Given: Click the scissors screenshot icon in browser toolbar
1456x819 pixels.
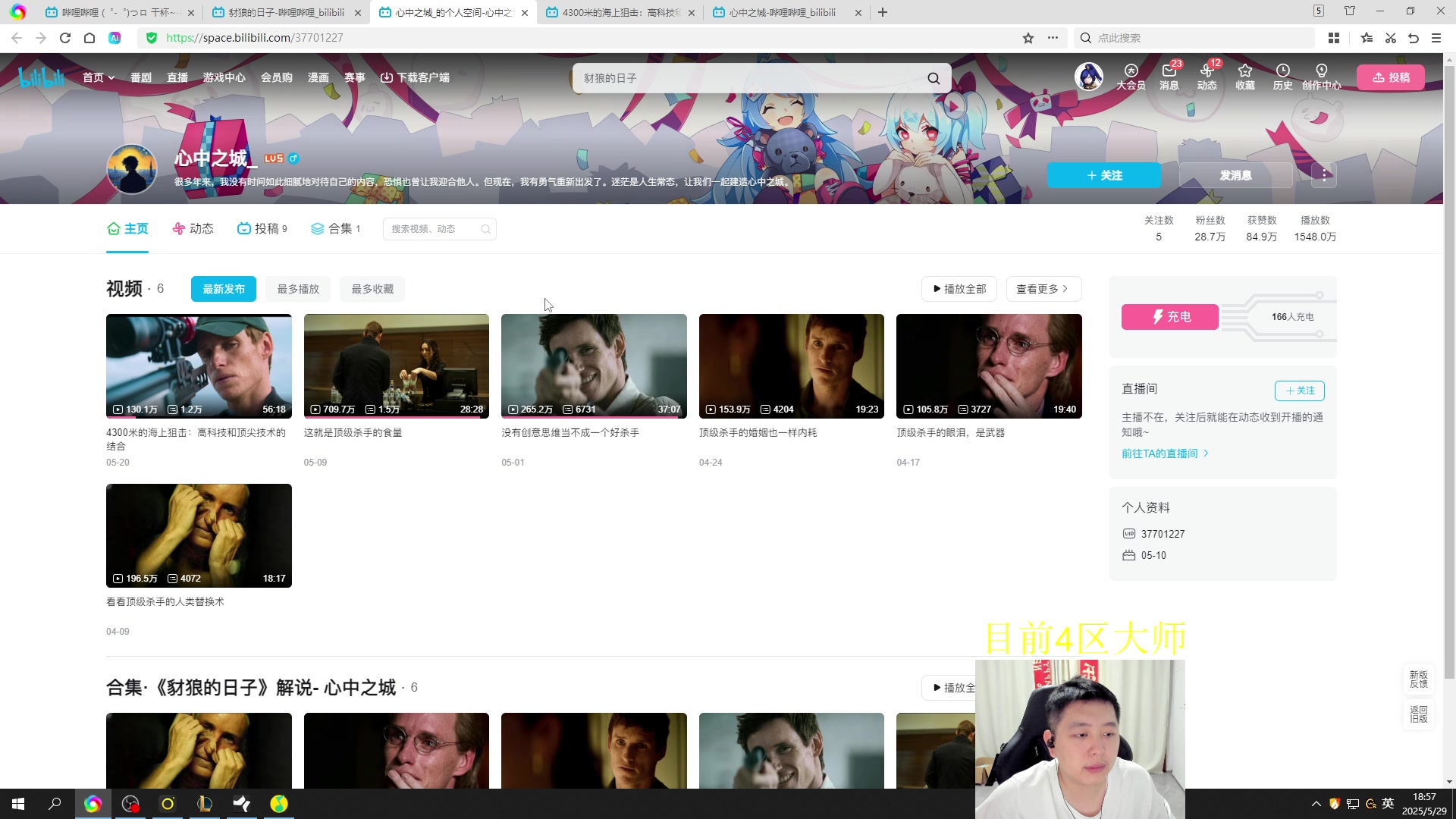Looking at the screenshot, I should (1390, 38).
